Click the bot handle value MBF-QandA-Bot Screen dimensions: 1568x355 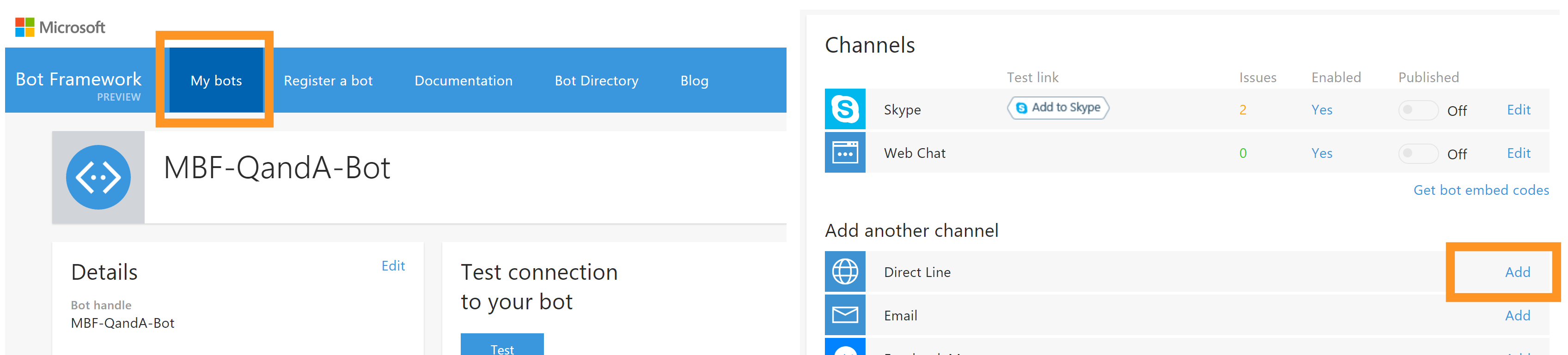122,323
